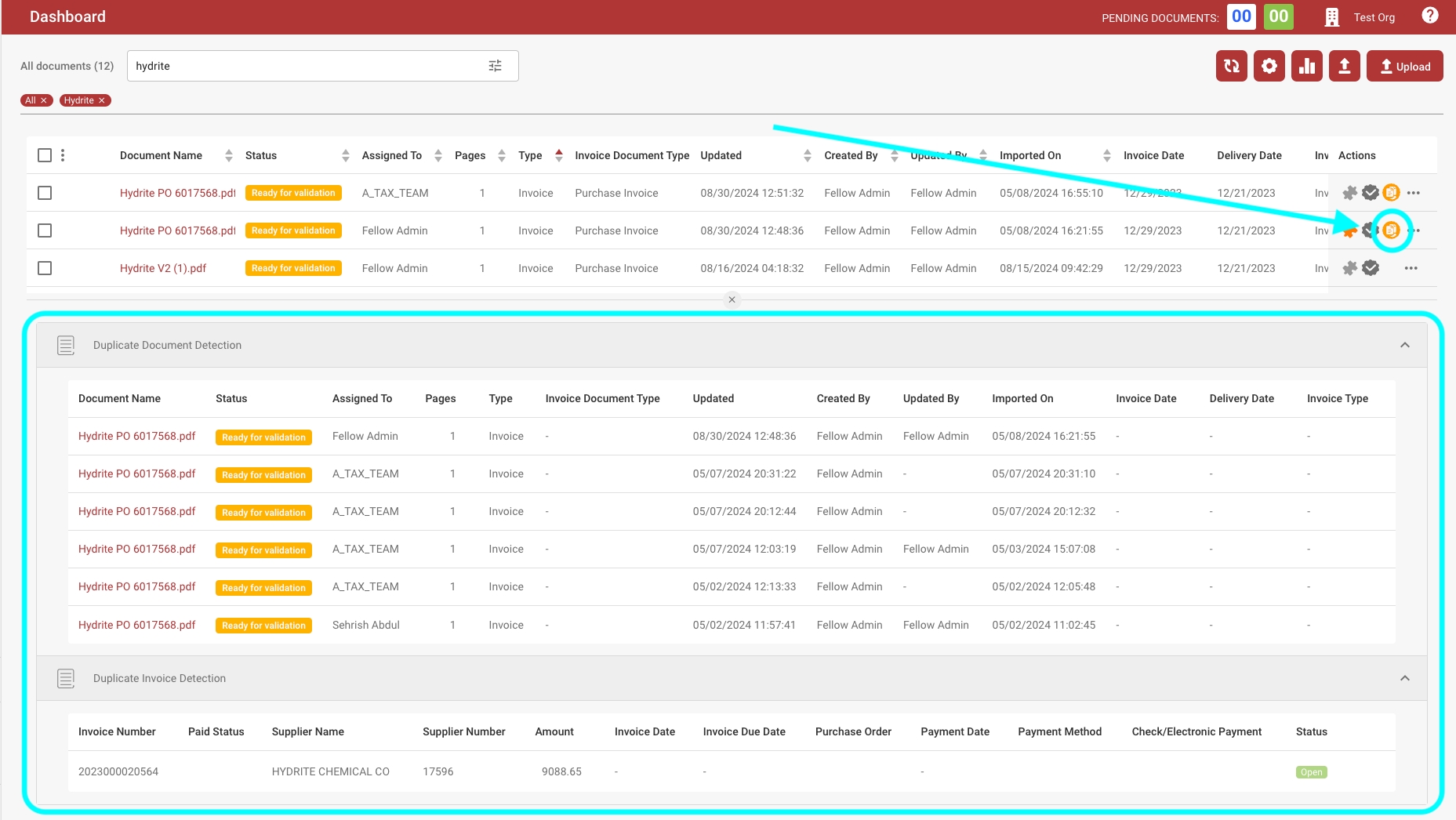This screenshot has height=820, width=1456.
Task: Click the help question mark icon
Action: [1429, 16]
